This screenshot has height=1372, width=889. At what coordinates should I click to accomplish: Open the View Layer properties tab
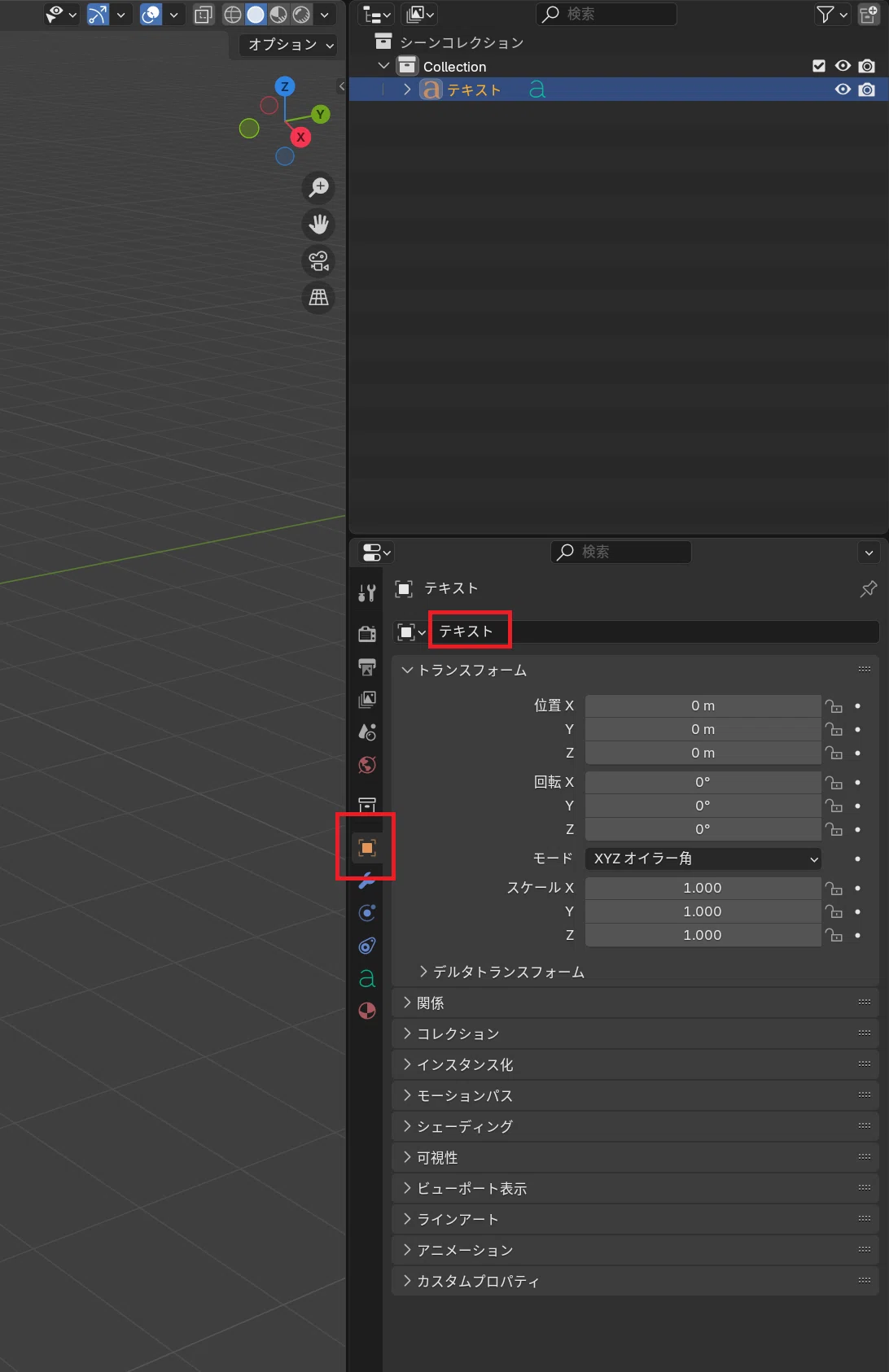(367, 699)
